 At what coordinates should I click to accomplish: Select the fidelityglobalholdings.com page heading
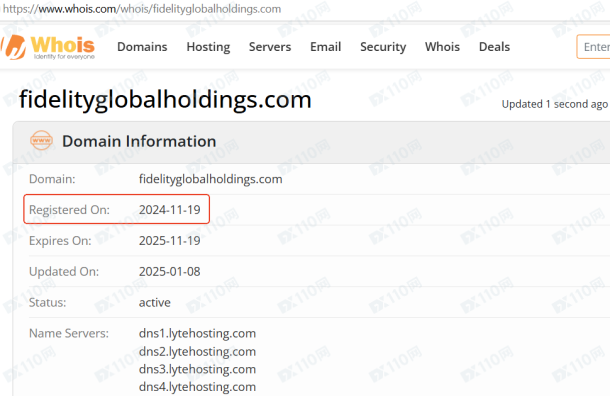click(165, 100)
